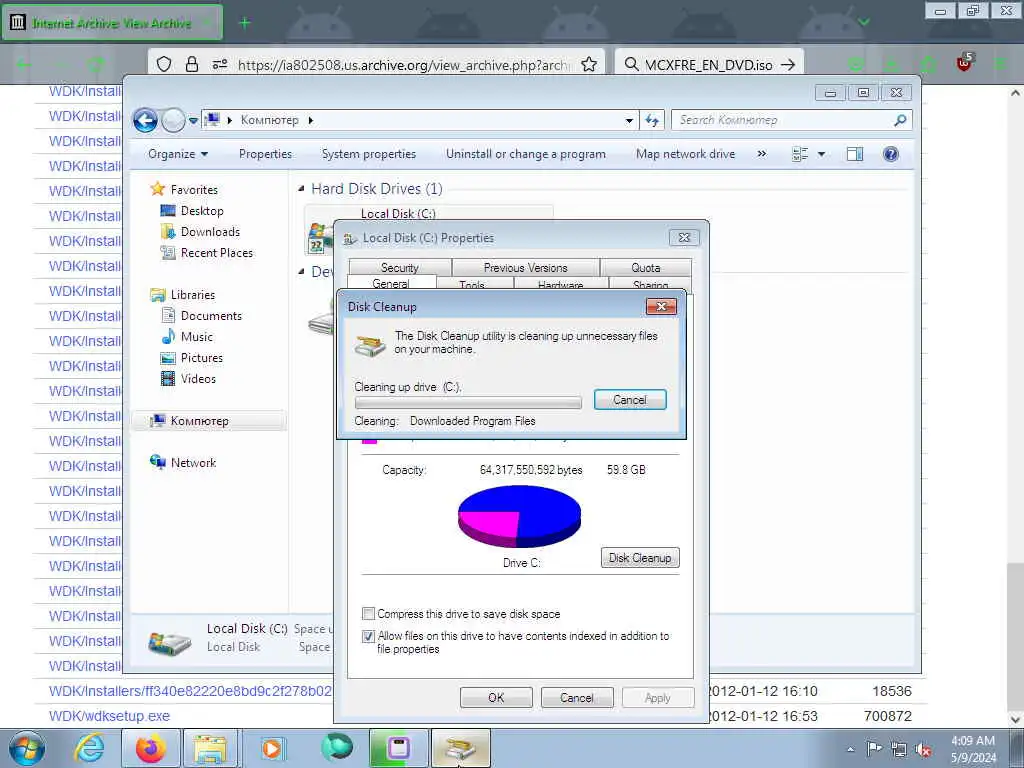Click the cleaning progress bar in Disk Cleanup
This screenshot has height=768, width=1024.
pos(468,402)
